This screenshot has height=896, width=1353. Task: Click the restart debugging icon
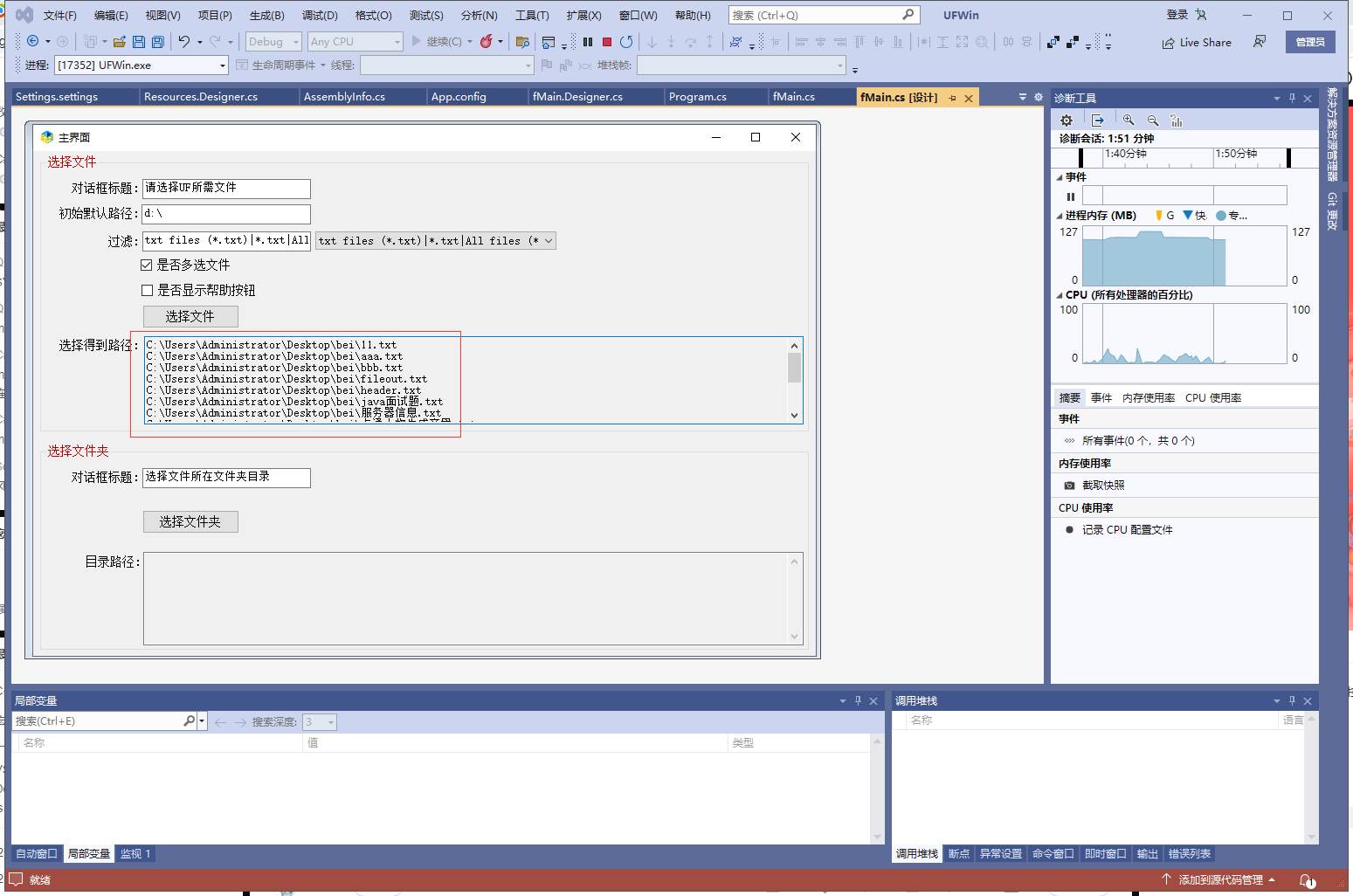coord(626,41)
